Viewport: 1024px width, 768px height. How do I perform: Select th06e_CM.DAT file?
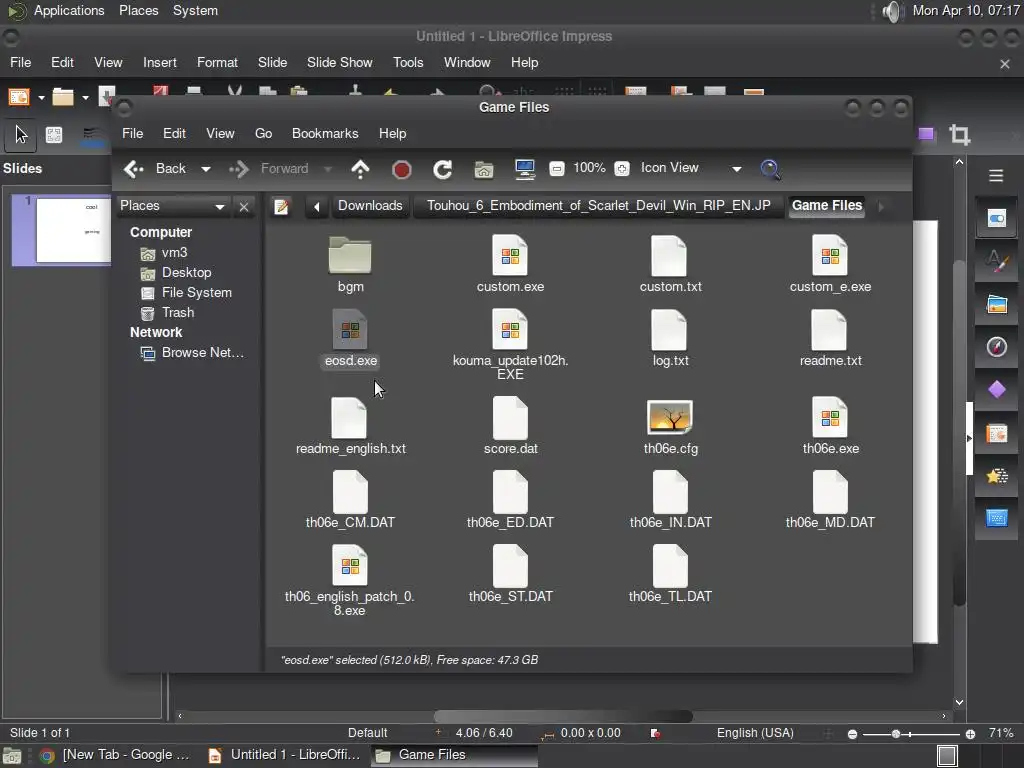coord(350,500)
